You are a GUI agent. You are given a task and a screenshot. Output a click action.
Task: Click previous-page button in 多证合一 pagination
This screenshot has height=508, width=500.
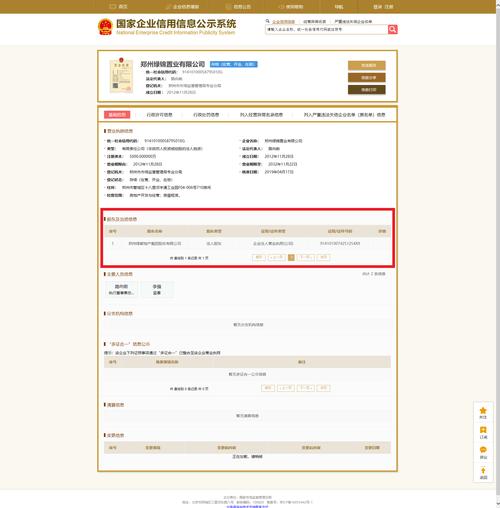pyautogui.click(x=286, y=388)
